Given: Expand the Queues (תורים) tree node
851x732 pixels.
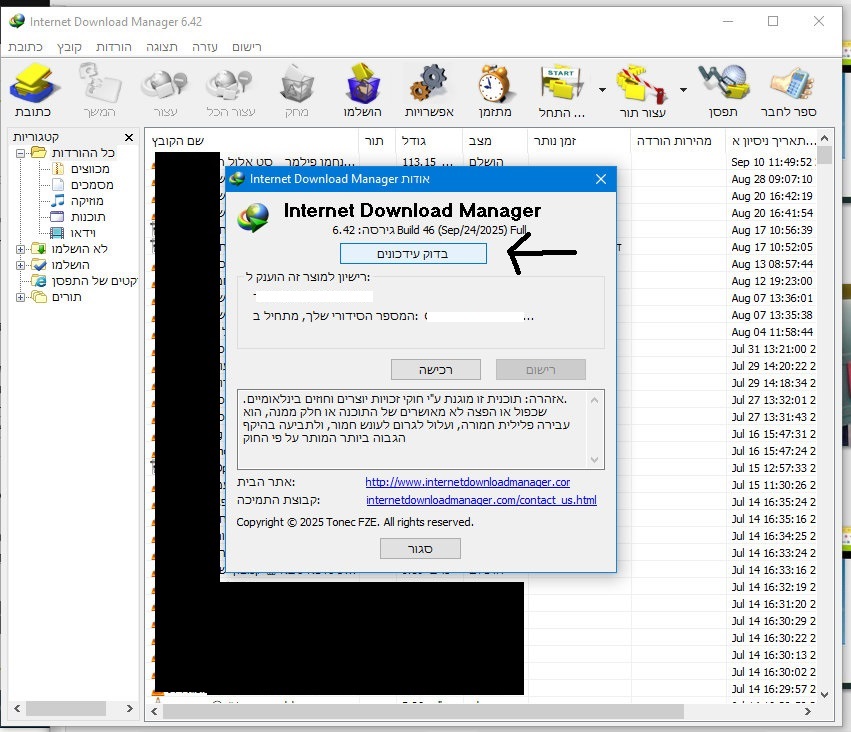Looking at the screenshot, I should point(20,297).
